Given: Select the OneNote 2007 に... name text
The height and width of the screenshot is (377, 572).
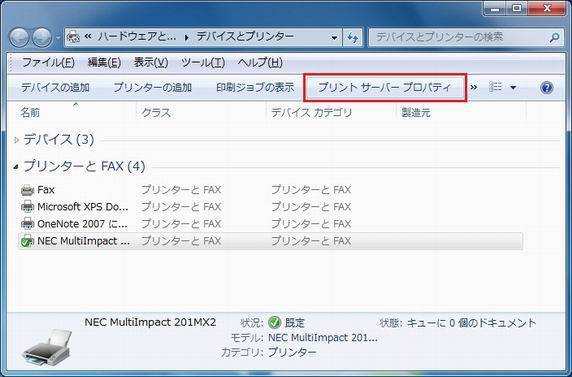Looking at the screenshot, I should click(x=82, y=224).
